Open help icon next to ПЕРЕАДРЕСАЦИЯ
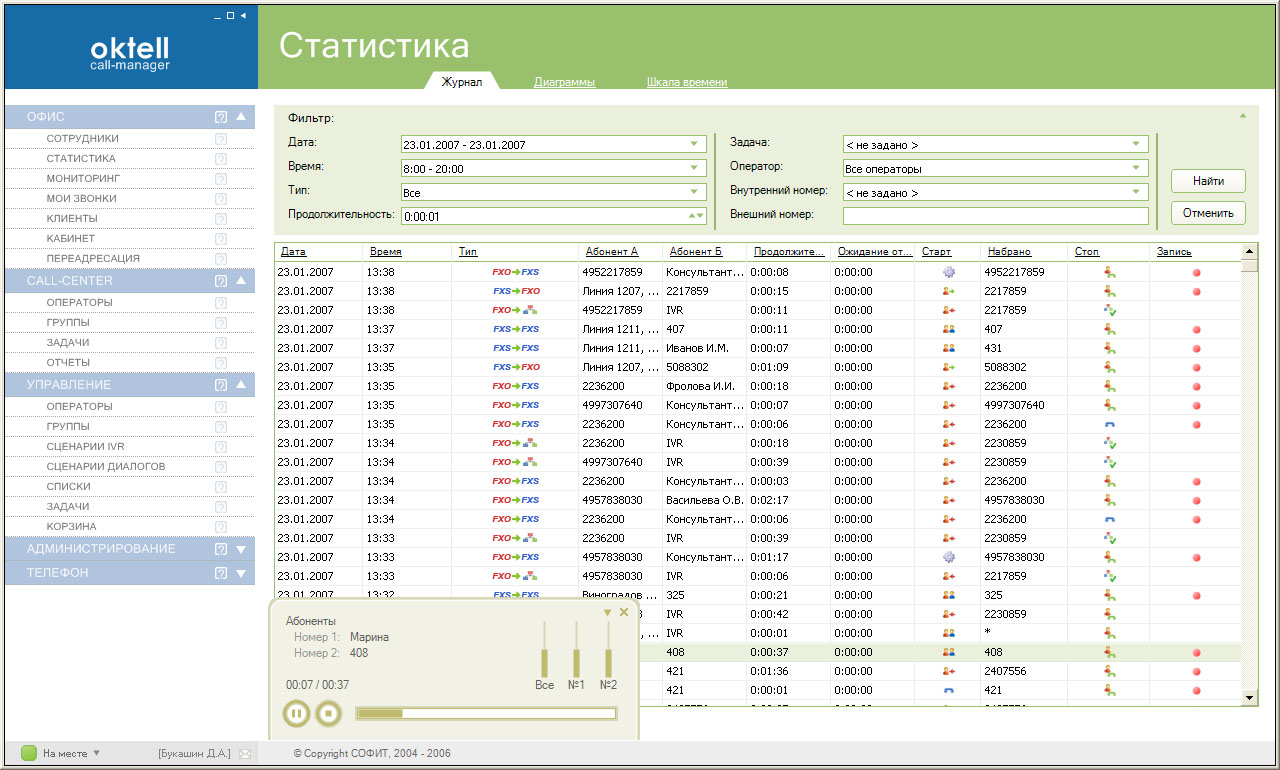 (x=221, y=259)
